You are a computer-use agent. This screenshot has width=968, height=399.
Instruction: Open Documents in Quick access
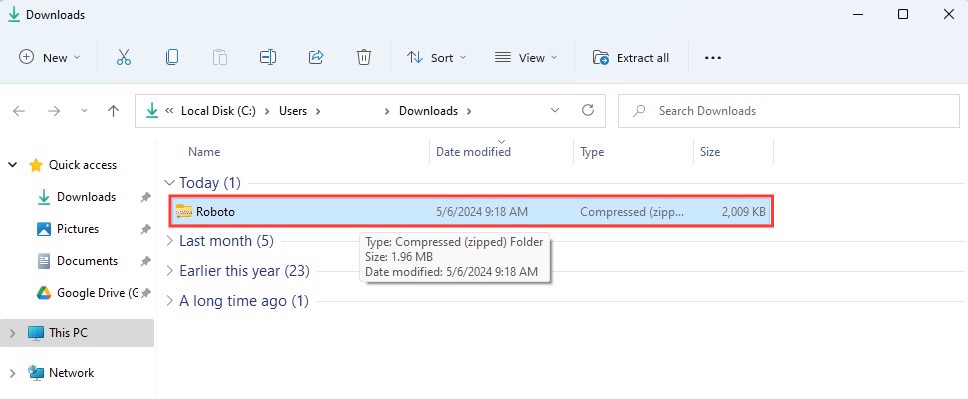pos(87,261)
